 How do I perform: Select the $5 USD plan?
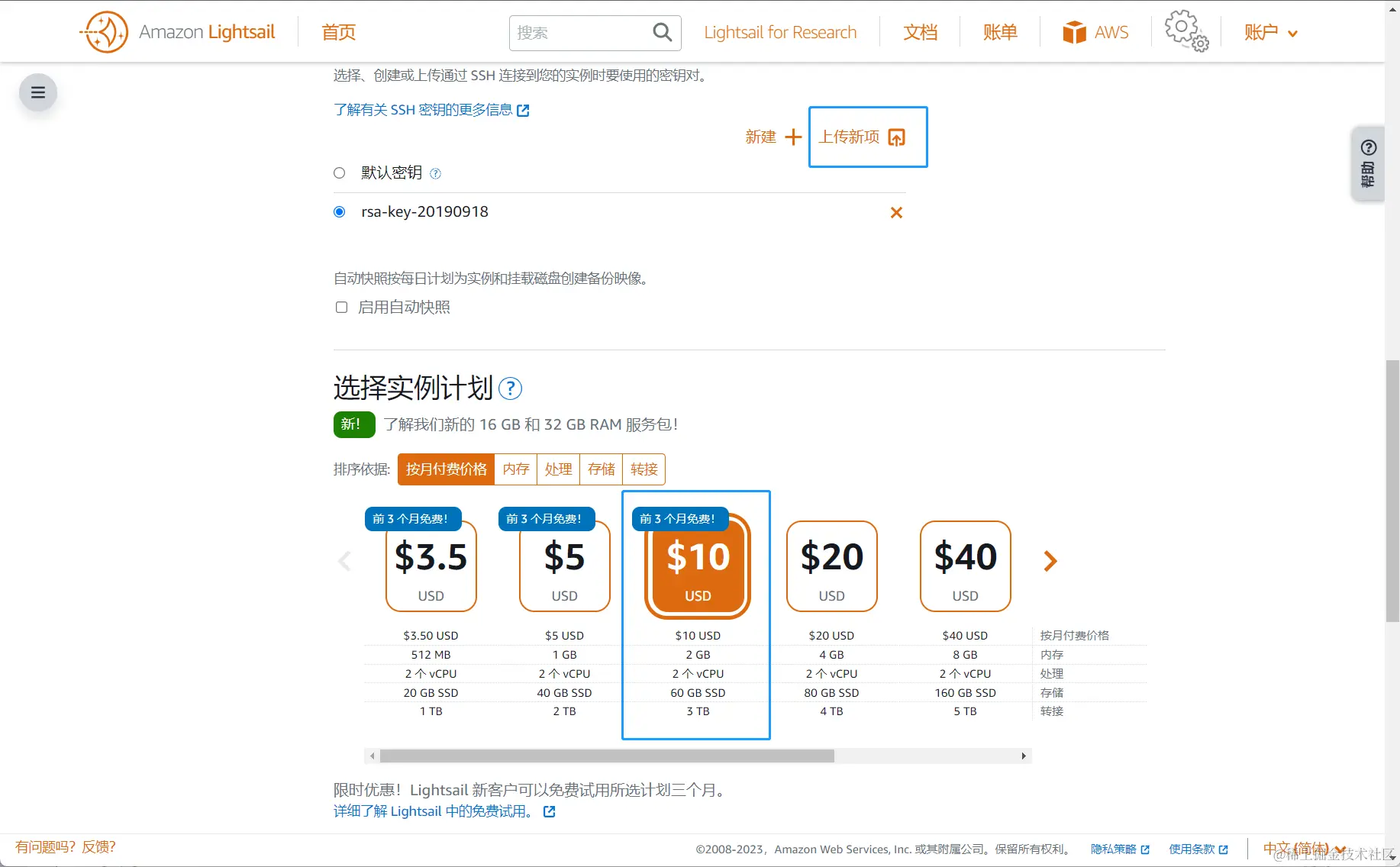565,566
